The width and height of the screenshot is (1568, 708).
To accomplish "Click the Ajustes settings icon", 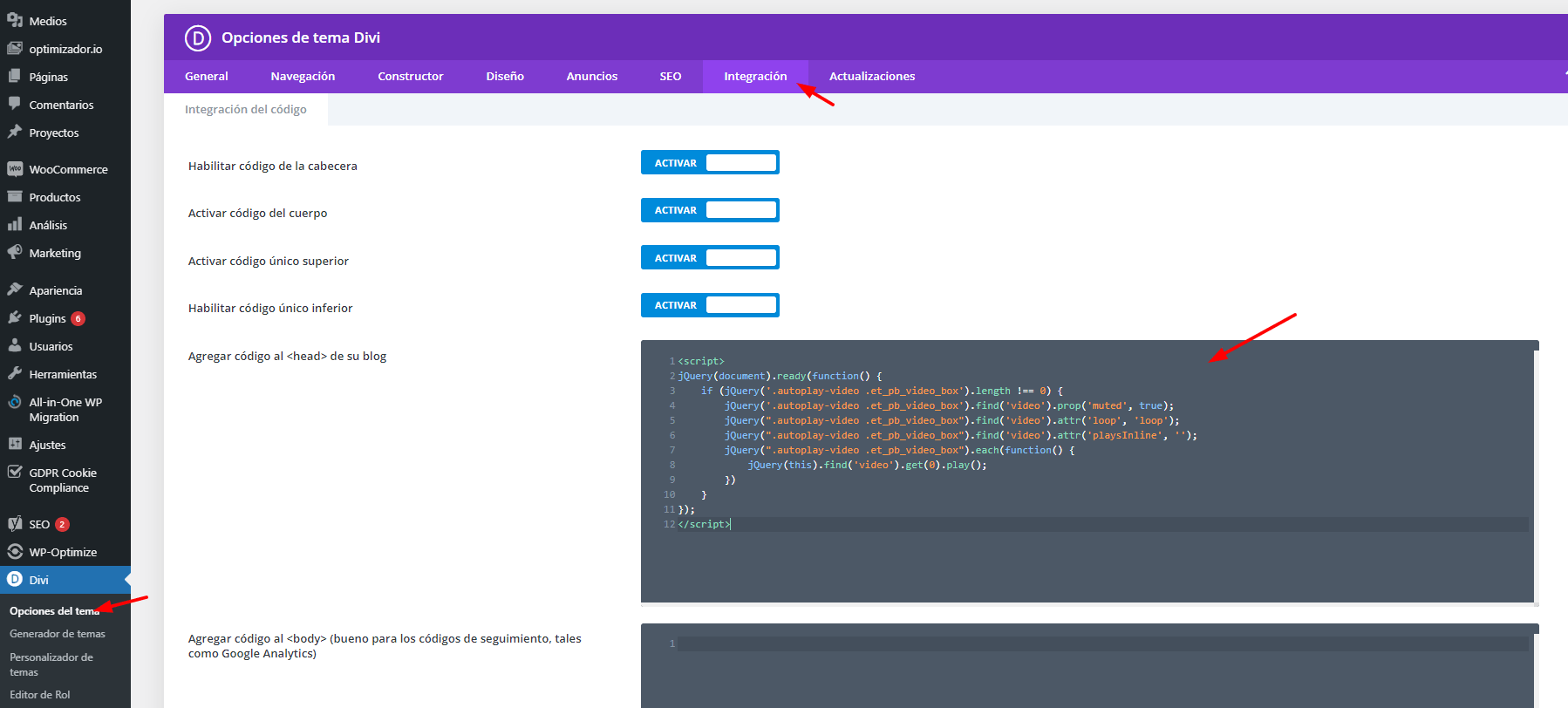I will coord(15,444).
